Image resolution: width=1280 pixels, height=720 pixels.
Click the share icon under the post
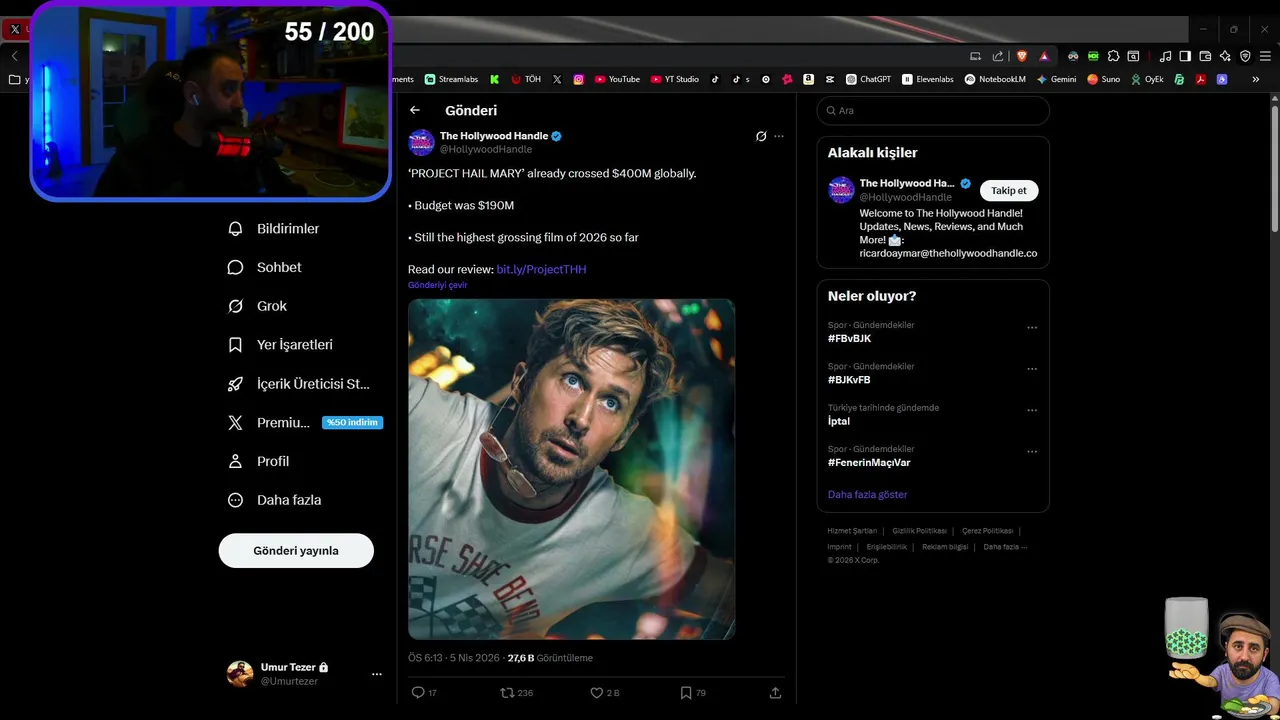click(x=775, y=692)
